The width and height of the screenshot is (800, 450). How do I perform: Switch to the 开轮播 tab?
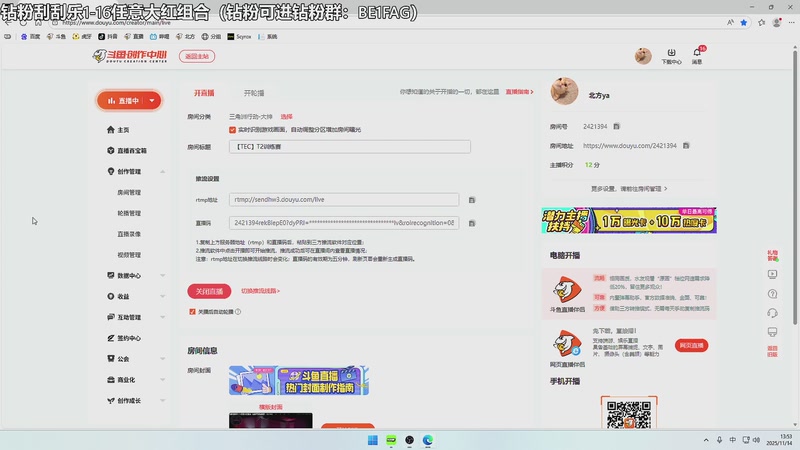click(254, 93)
